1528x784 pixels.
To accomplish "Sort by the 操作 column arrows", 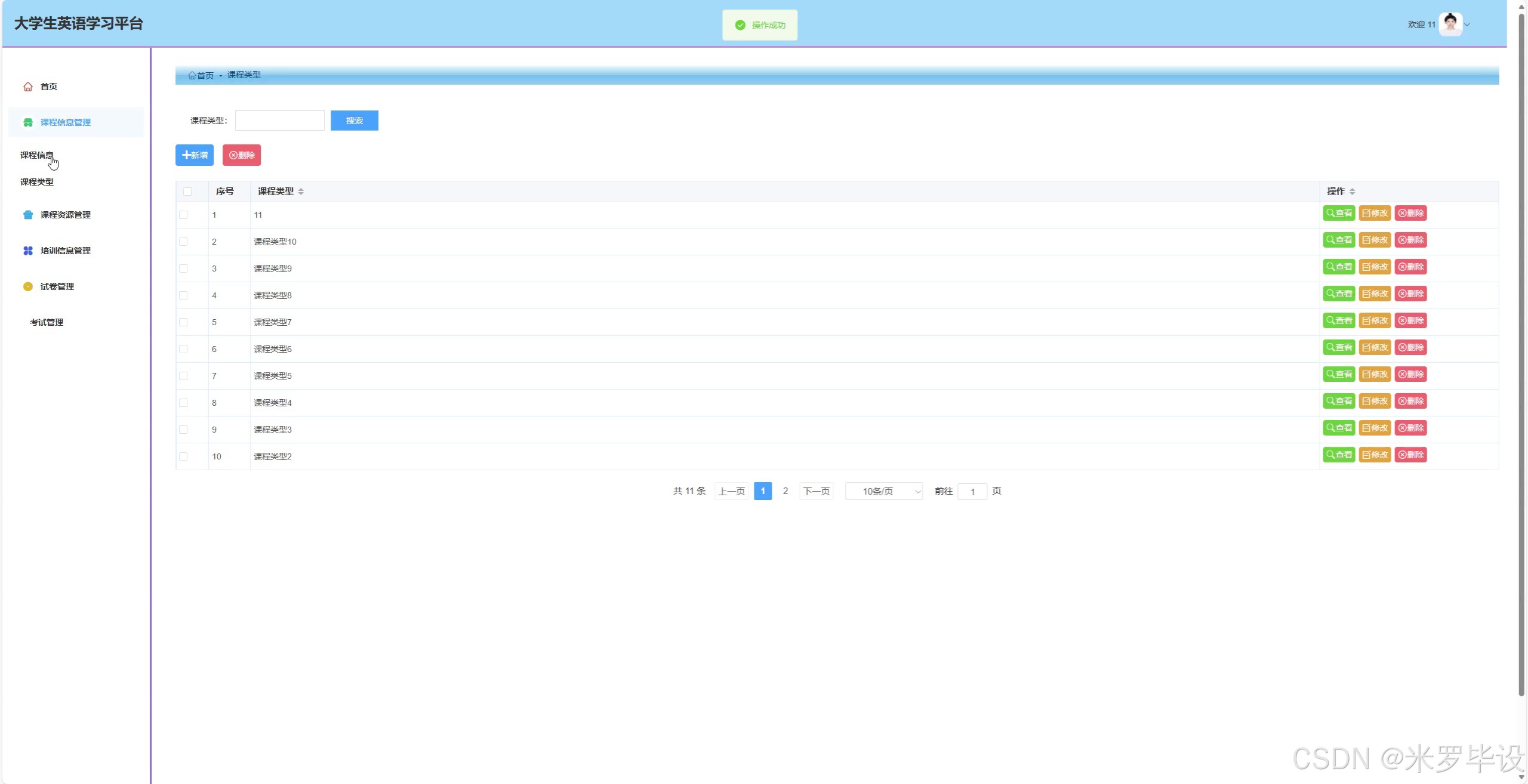I will [x=1352, y=192].
